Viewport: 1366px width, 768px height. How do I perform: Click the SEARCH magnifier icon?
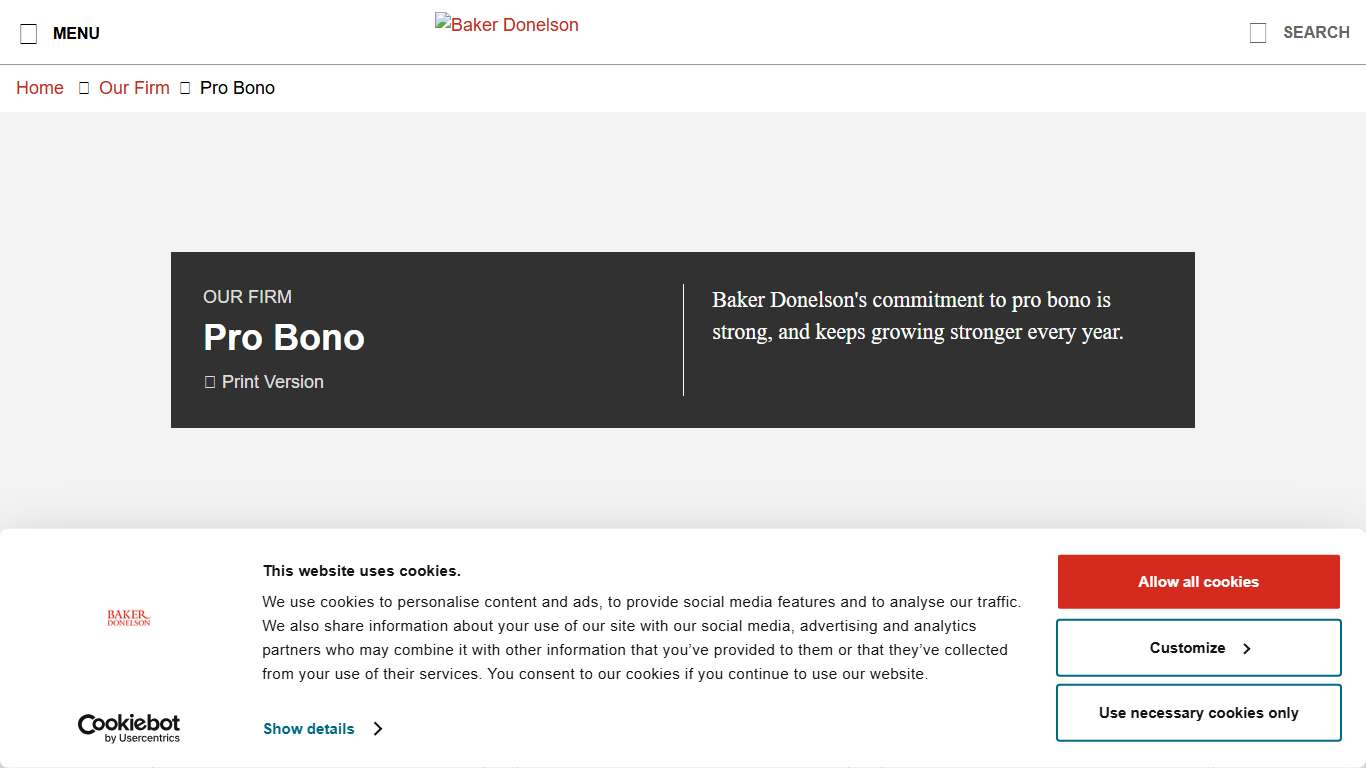(1256, 31)
